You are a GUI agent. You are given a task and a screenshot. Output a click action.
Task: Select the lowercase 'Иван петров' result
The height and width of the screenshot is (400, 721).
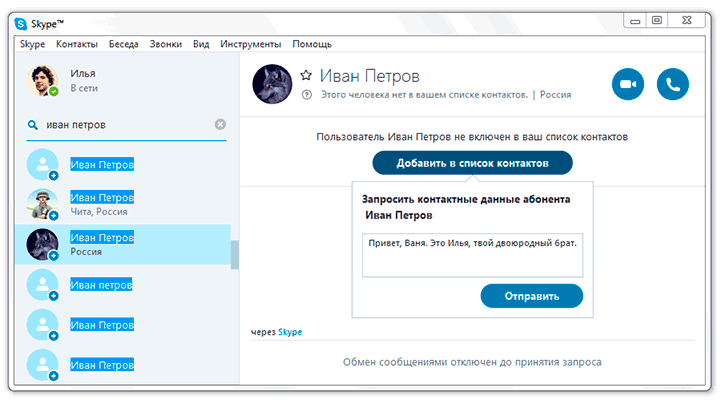123,285
